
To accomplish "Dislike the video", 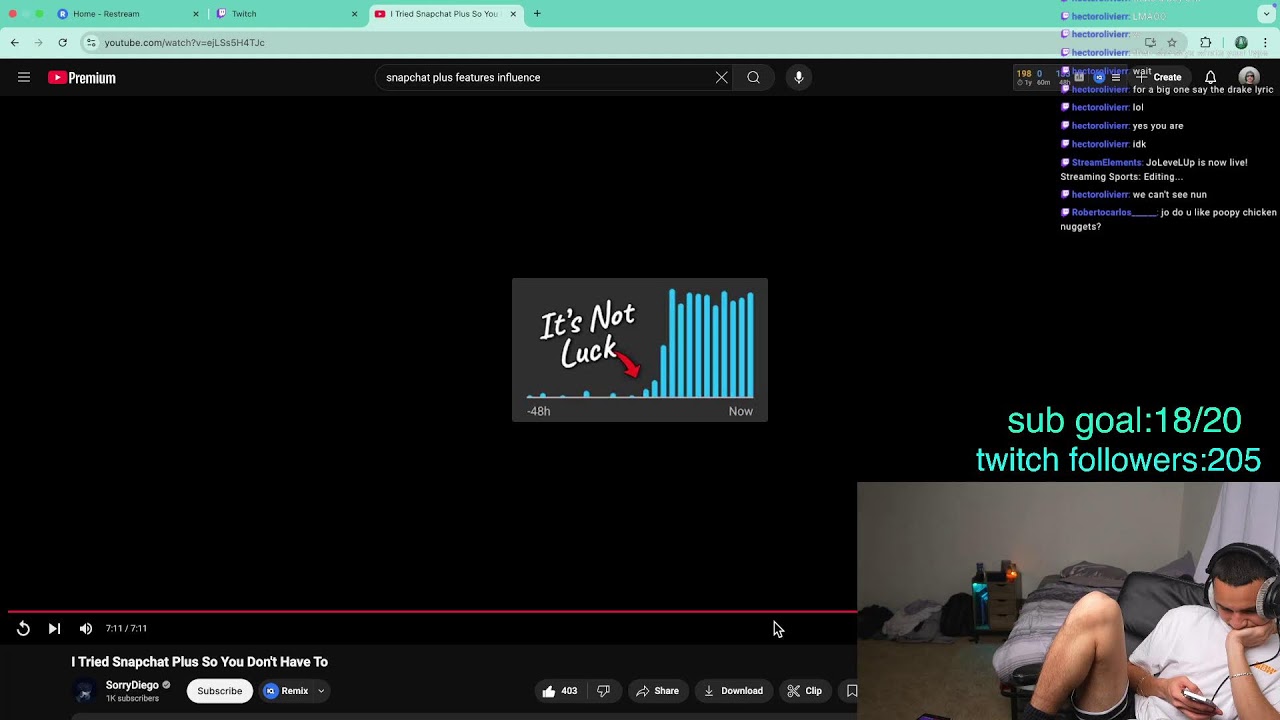I will click(x=603, y=690).
